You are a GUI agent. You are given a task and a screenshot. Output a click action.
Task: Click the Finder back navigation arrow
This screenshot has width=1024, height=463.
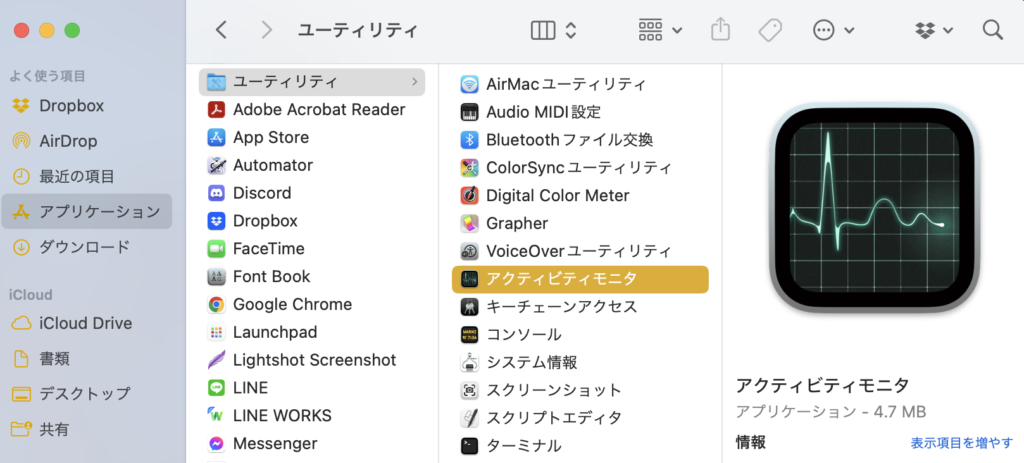pyautogui.click(x=221, y=30)
